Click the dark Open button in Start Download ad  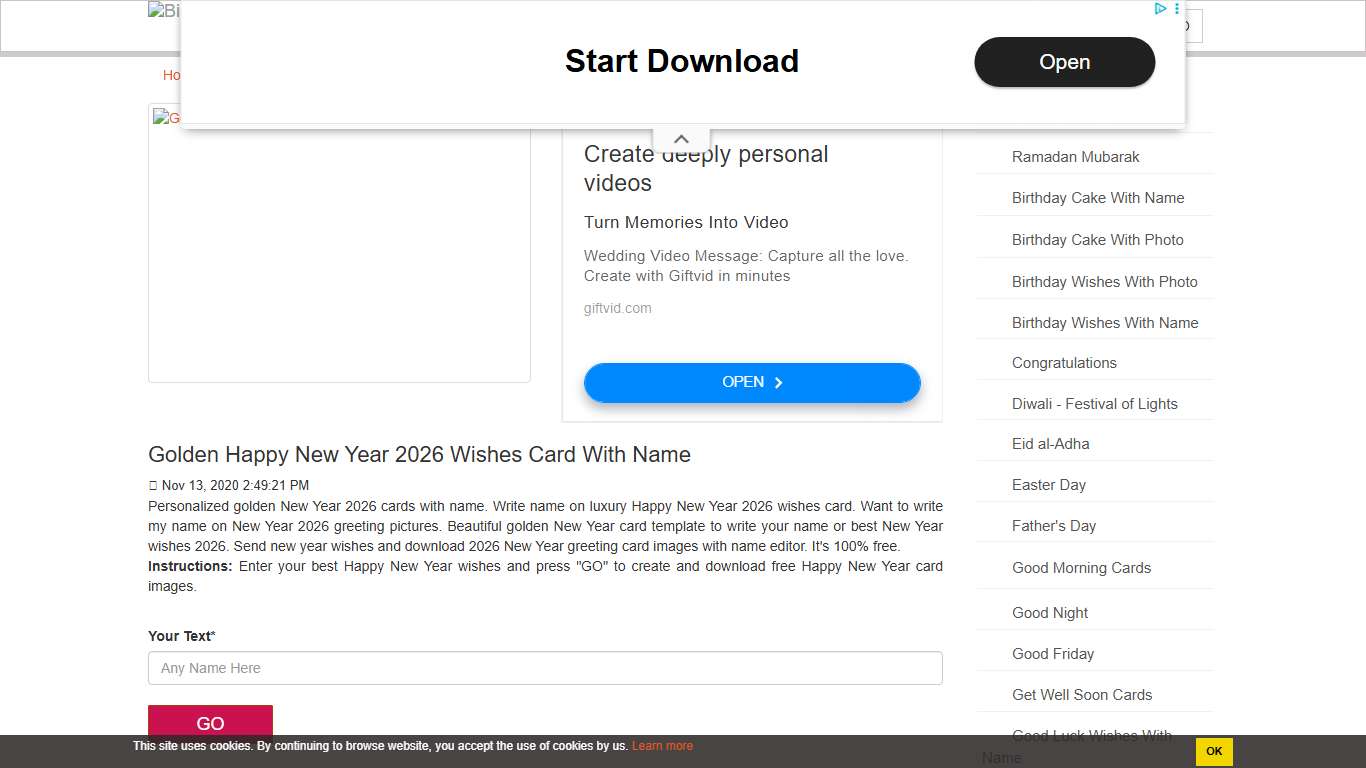(1064, 62)
